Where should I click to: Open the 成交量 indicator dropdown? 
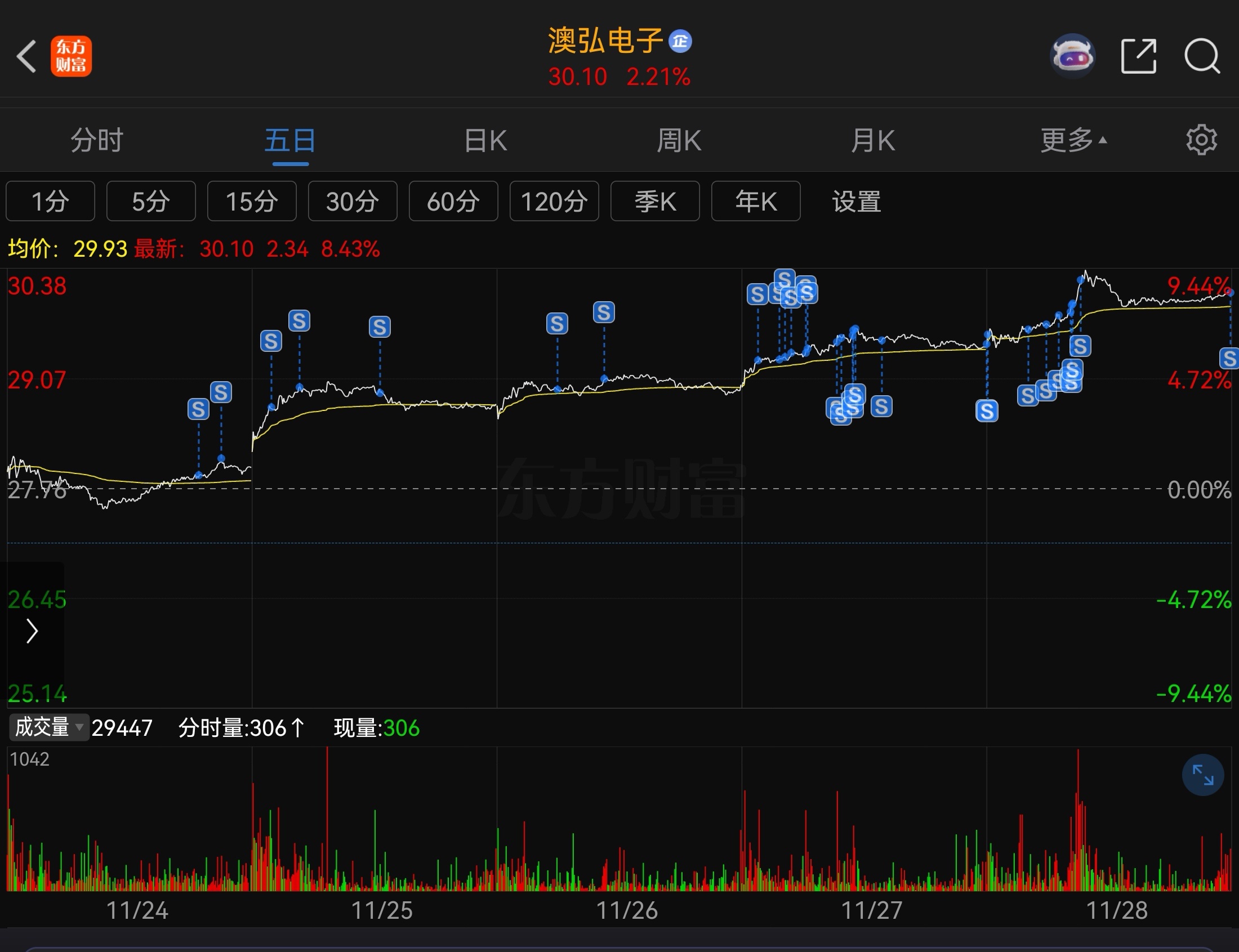click(x=50, y=727)
